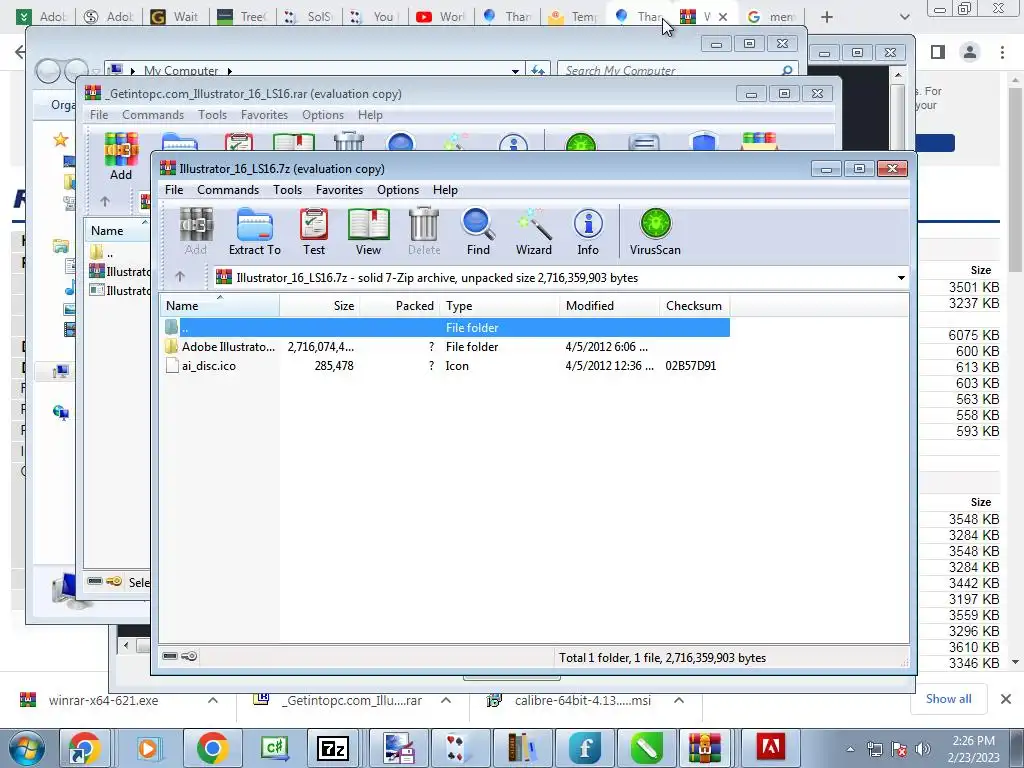Close the downloads bar
This screenshot has height=768, width=1024.
click(1006, 699)
